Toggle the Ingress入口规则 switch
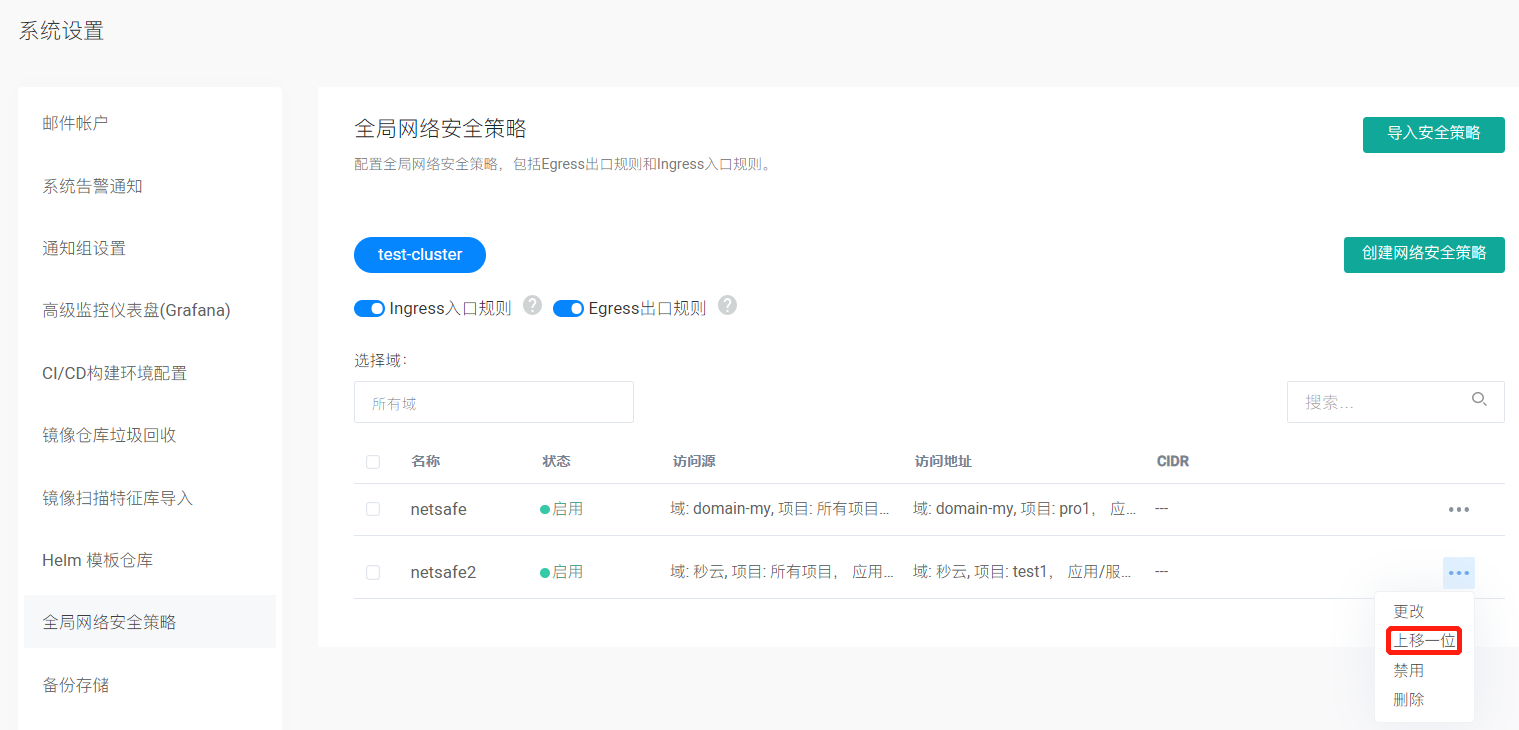 (x=370, y=309)
